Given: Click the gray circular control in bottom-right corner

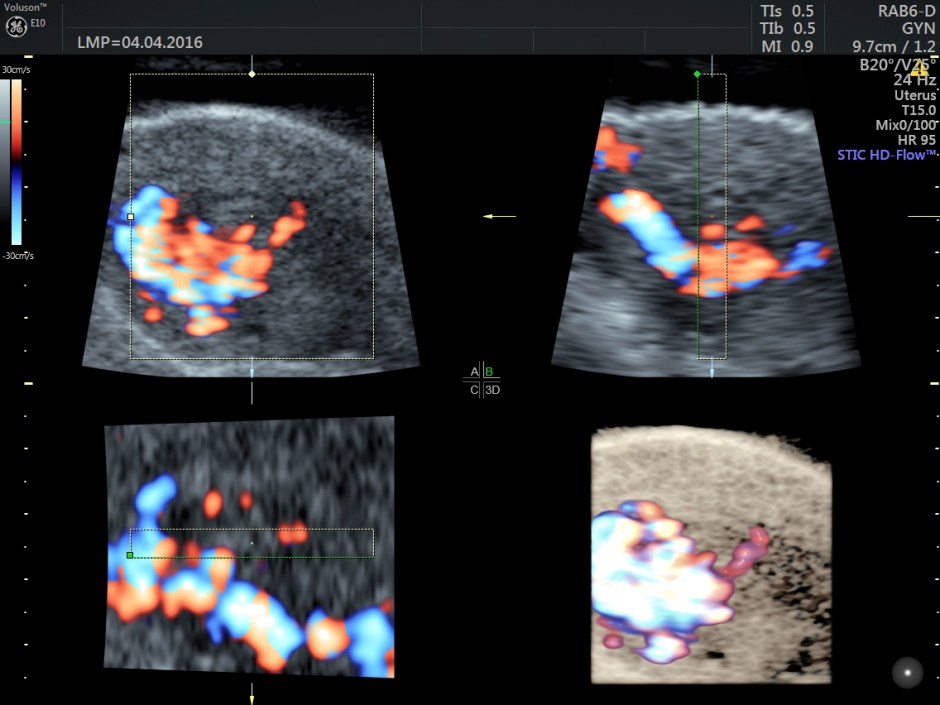Looking at the screenshot, I should point(908,673).
